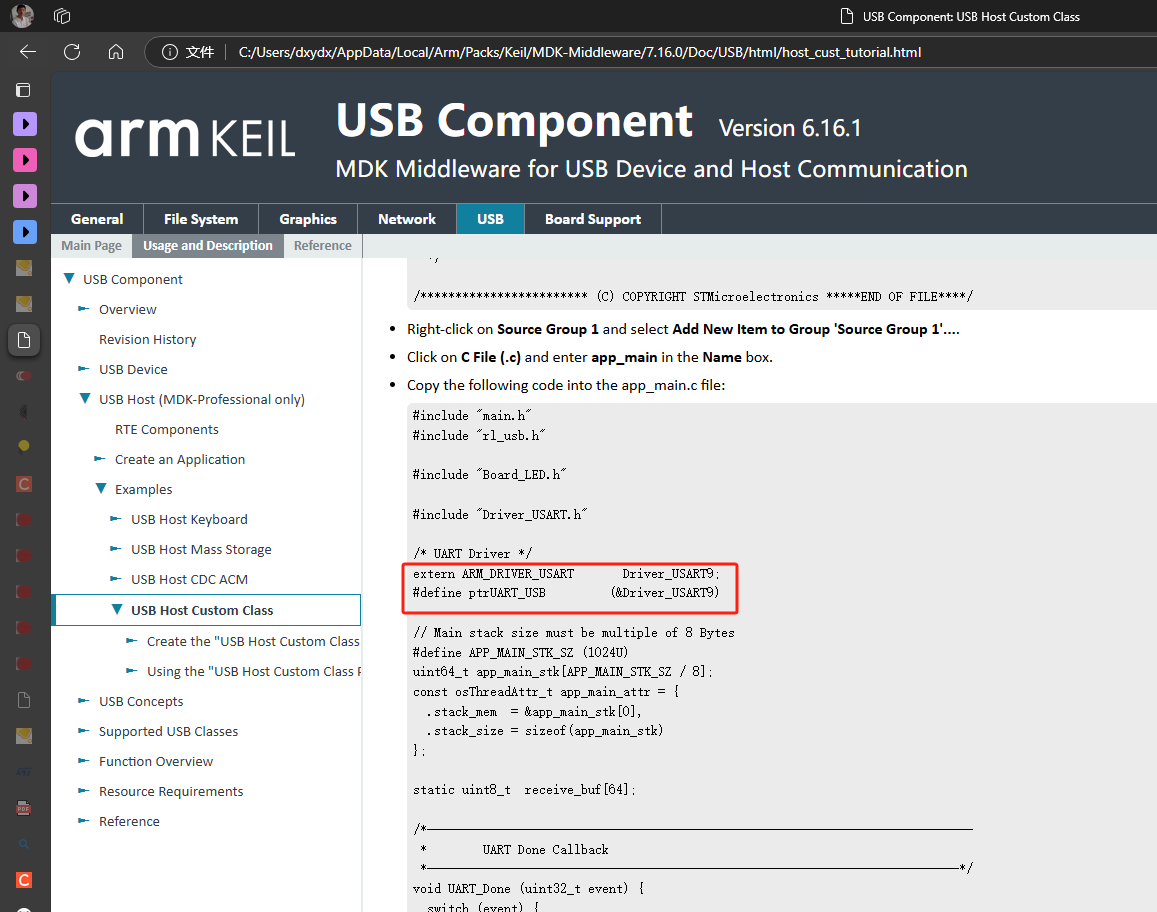Screen dimensions: 1157x912
Task: Open the home page icon
Action: pos(116,52)
